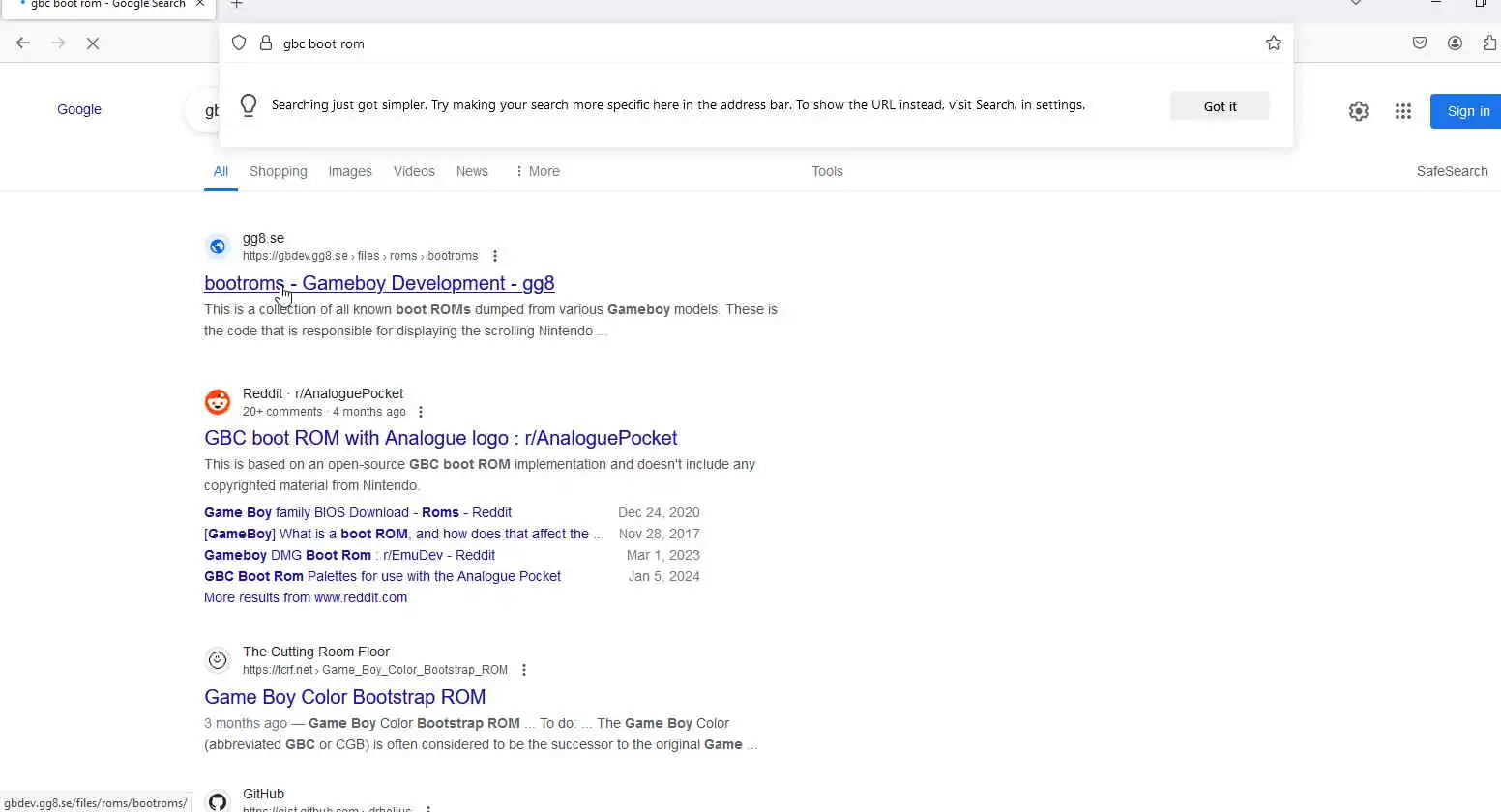The width and height of the screenshot is (1501, 812).
Task: Open the extensions puzzle icon
Action: pos(1489,43)
